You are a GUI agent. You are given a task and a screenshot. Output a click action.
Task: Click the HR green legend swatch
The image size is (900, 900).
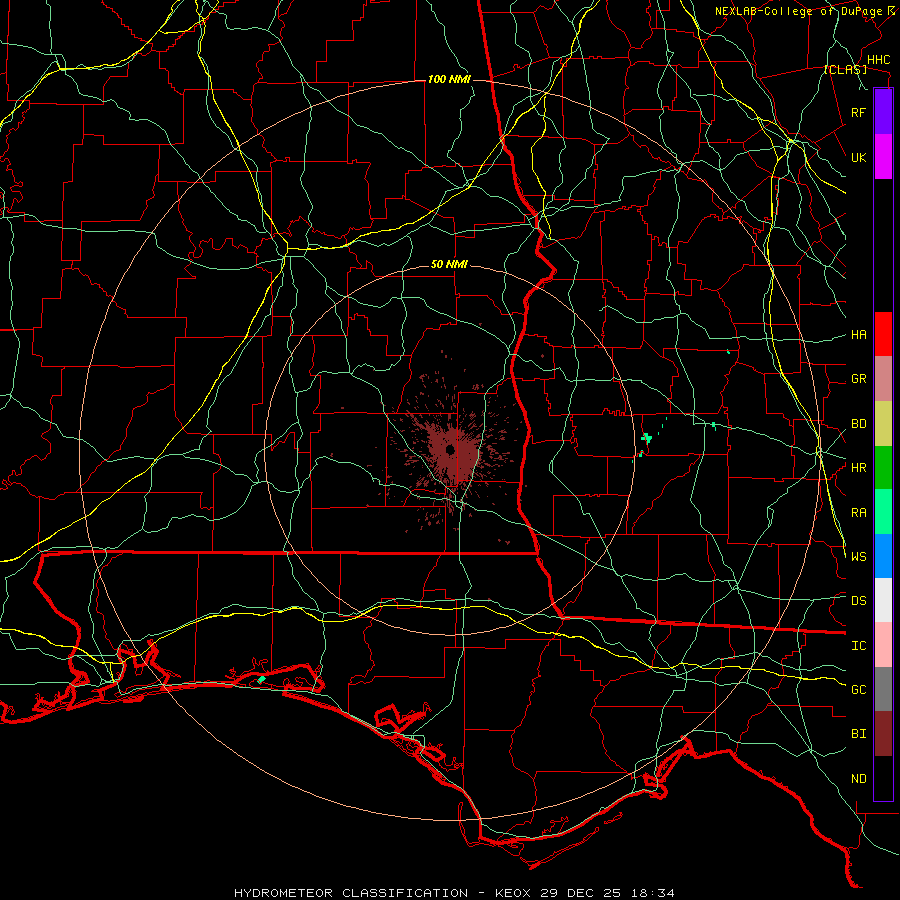tap(883, 468)
